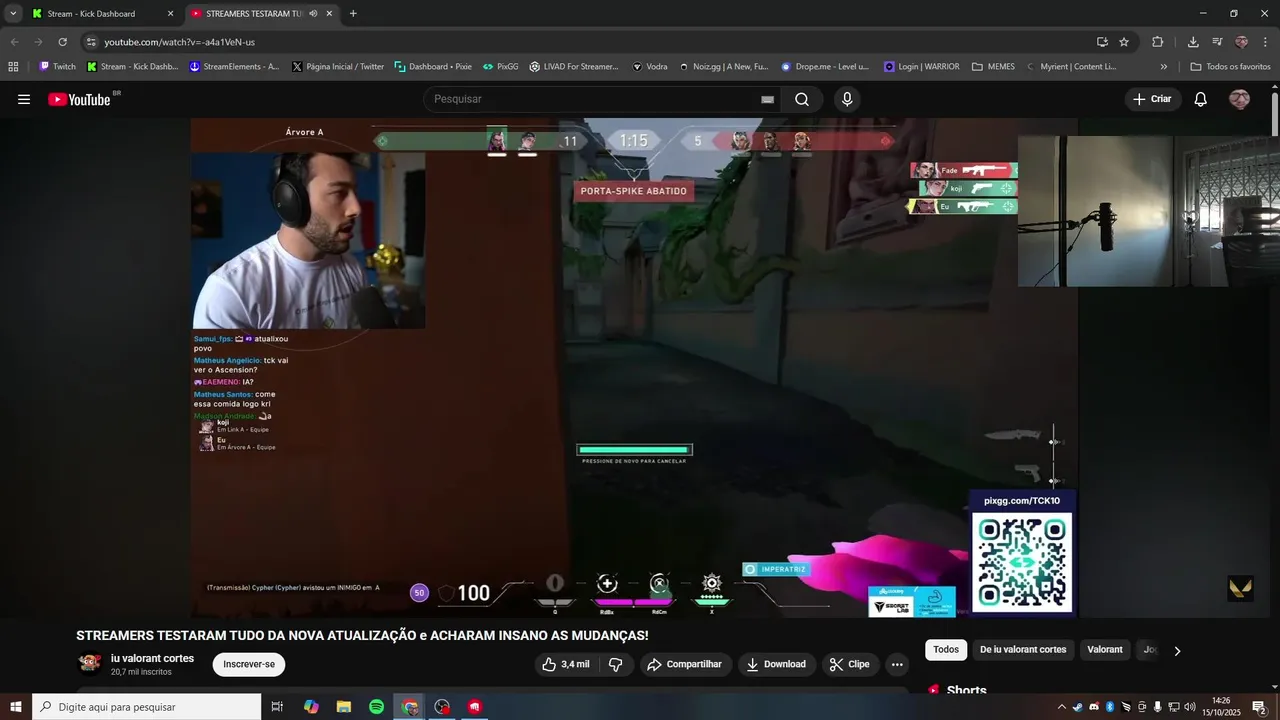This screenshot has width=1280, height=720.
Task: Open the Página Inicial / Twitter bookmark
Action: pyautogui.click(x=338, y=67)
